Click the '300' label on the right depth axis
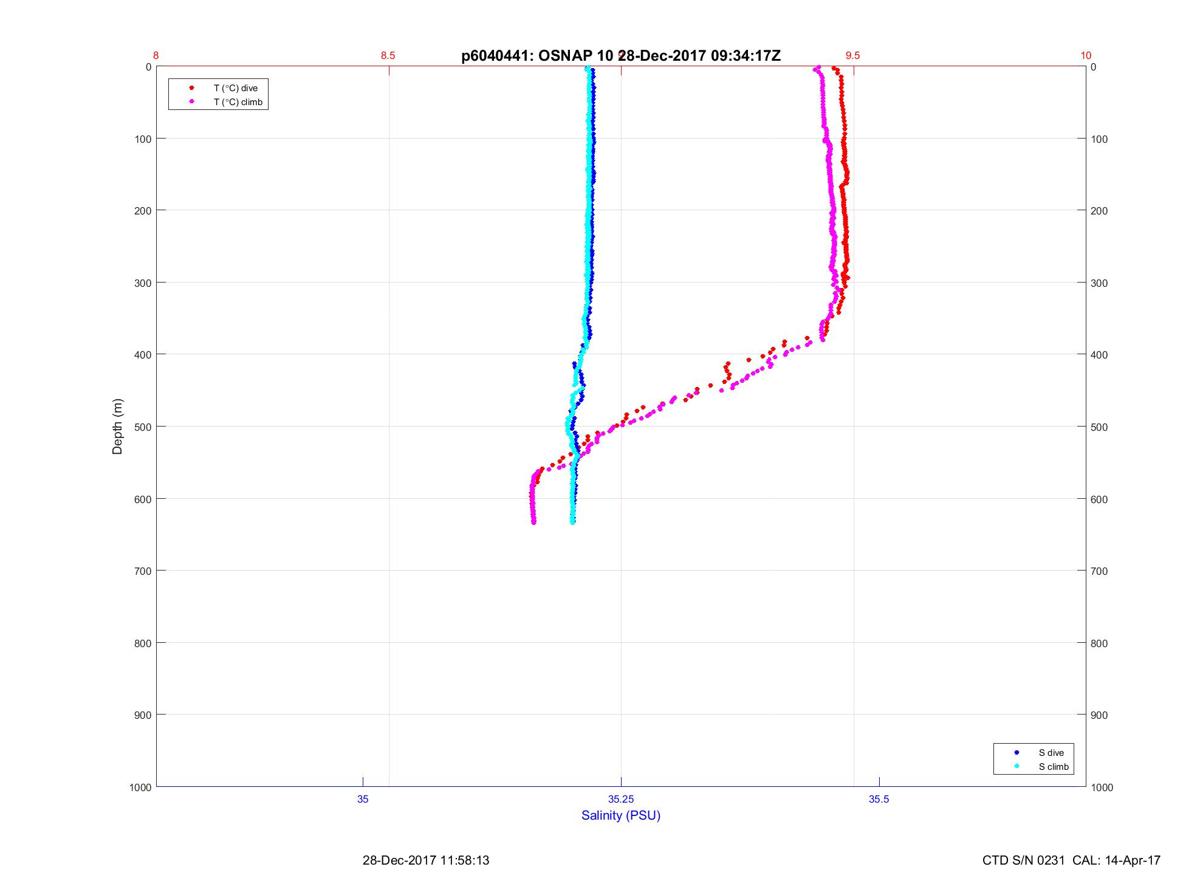This screenshot has width=1200, height=885. [x=1100, y=283]
